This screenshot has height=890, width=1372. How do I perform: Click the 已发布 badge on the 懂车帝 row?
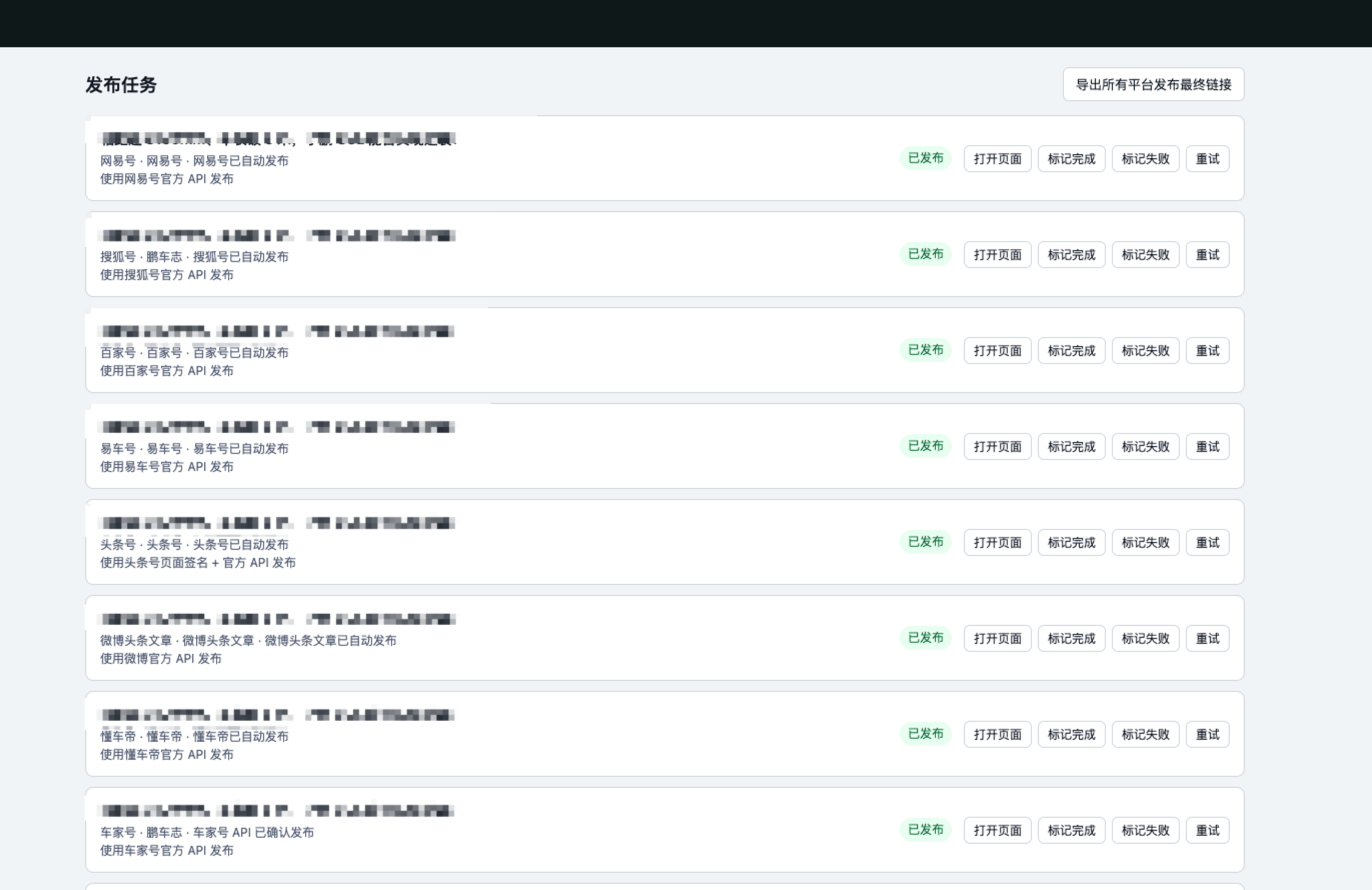(925, 734)
